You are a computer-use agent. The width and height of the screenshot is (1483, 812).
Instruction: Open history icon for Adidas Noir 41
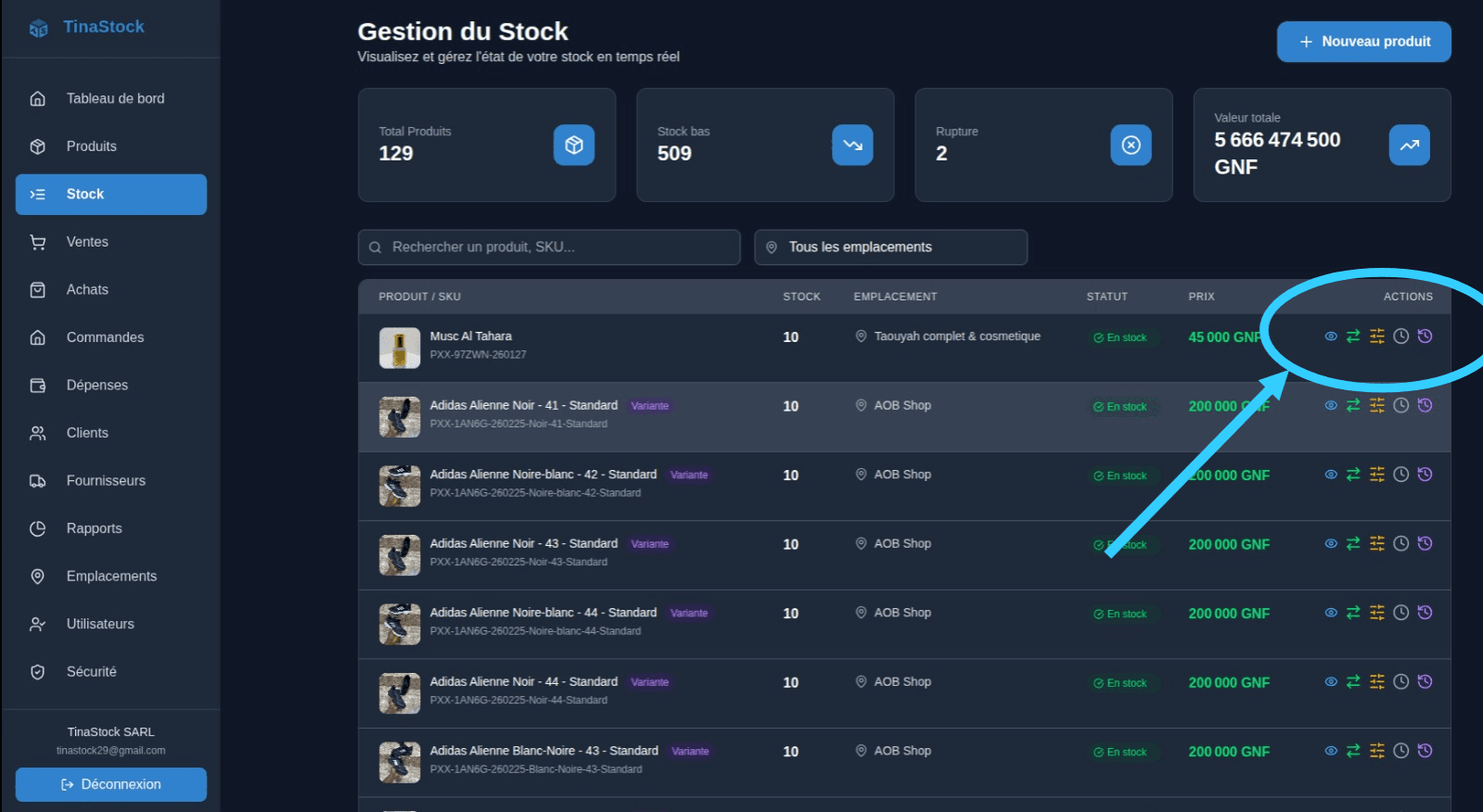[1425, 405]
